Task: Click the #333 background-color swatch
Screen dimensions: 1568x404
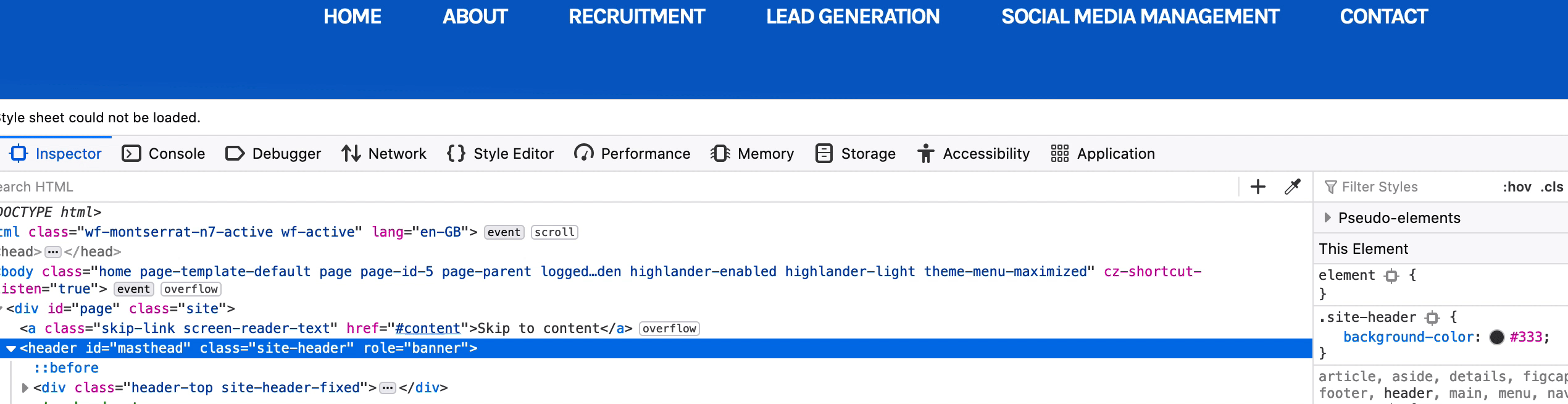Action: (1498, 337)
